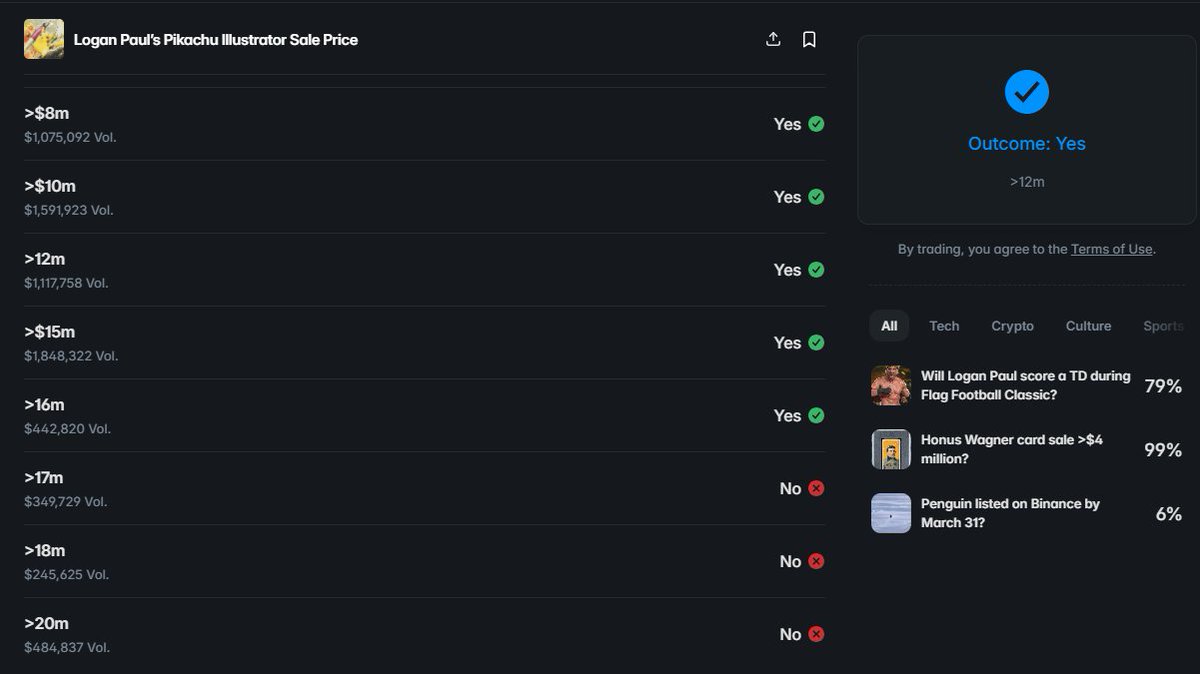This screenshot has width=1200, height=674.
Task: Click the red X in the >18m row
Action: tap(816, 562)
